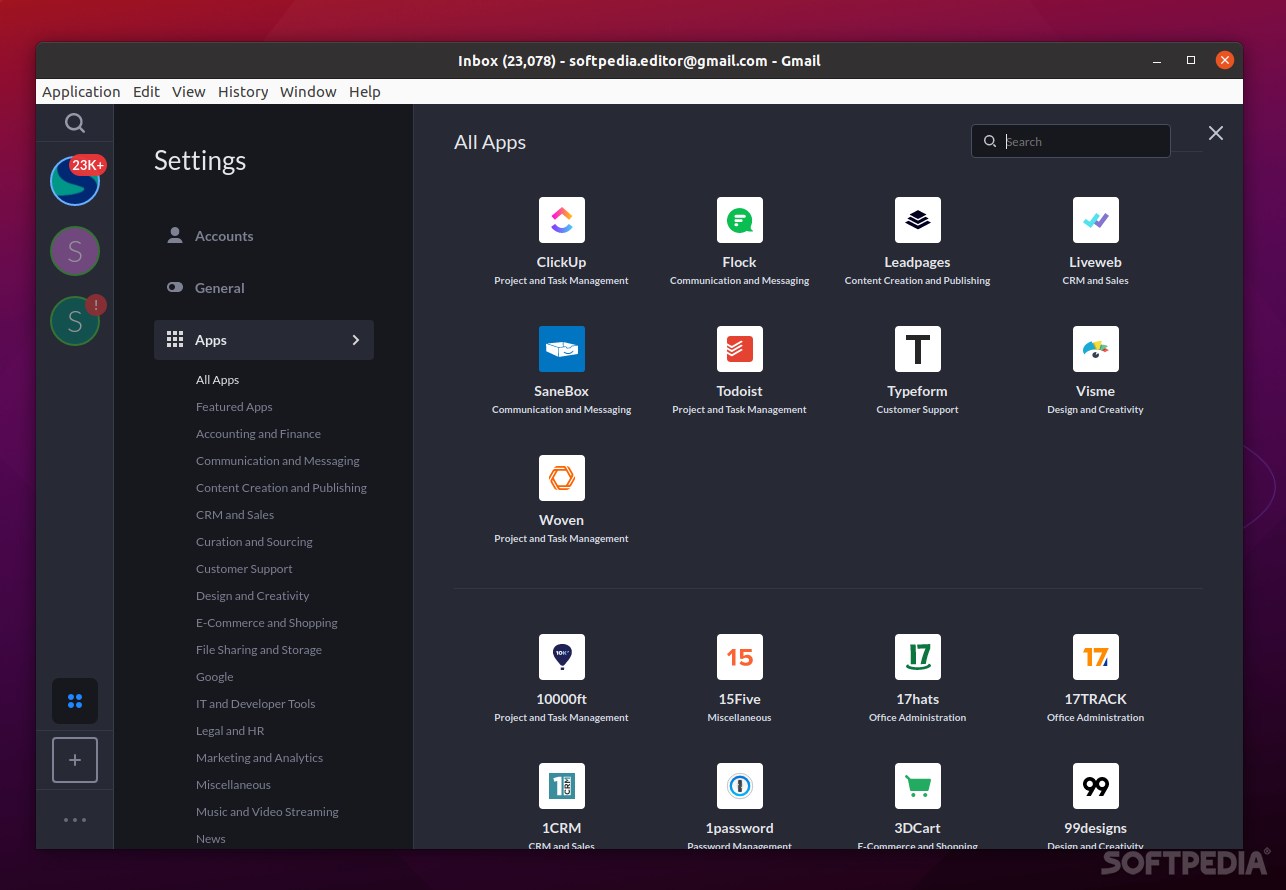Go to General settings

click(x=264, y=288)
